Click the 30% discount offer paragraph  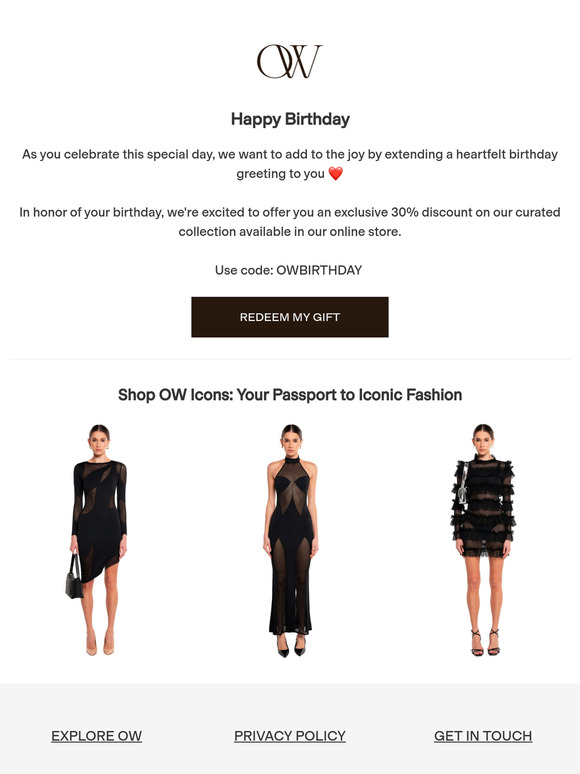tap(290, 222)
